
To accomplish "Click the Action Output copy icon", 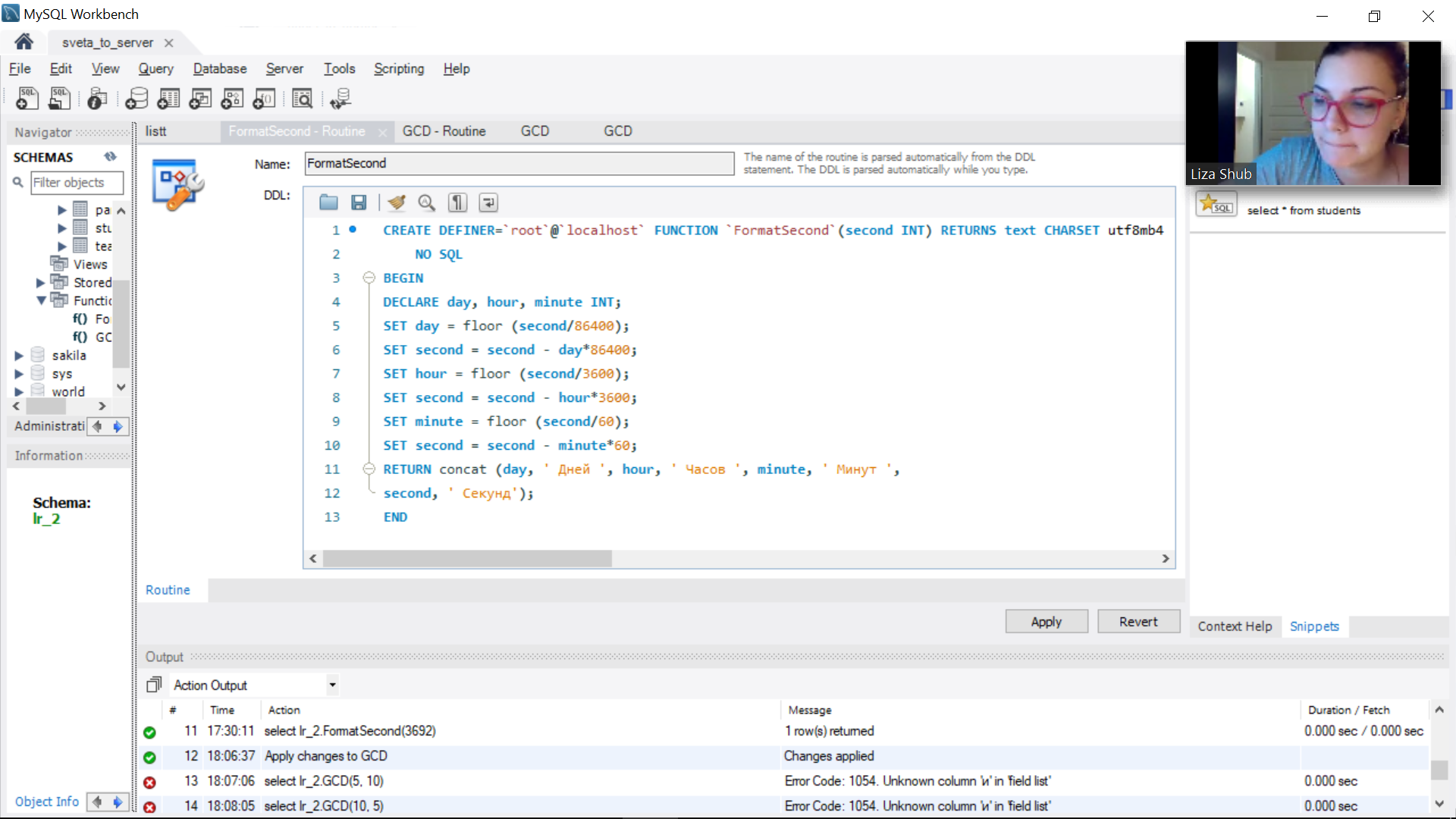I will (154, 685).
